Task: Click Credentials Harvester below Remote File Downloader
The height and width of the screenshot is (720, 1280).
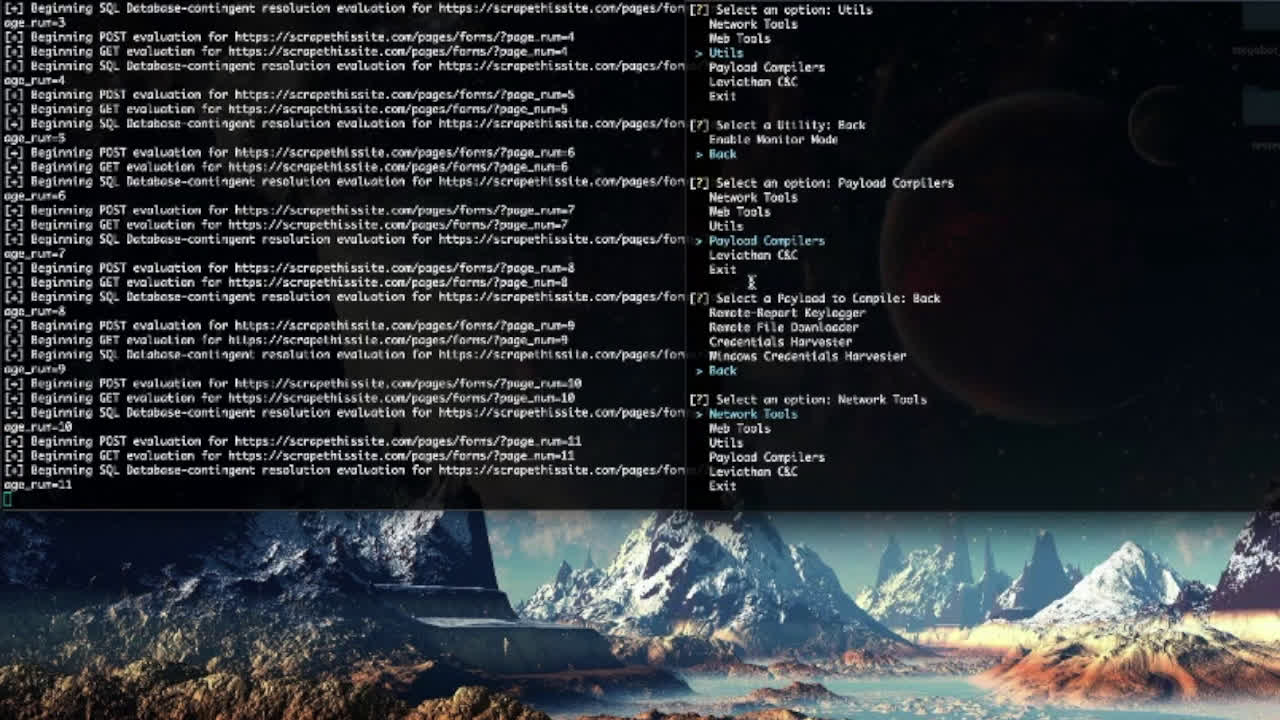Action: point(780,342)
